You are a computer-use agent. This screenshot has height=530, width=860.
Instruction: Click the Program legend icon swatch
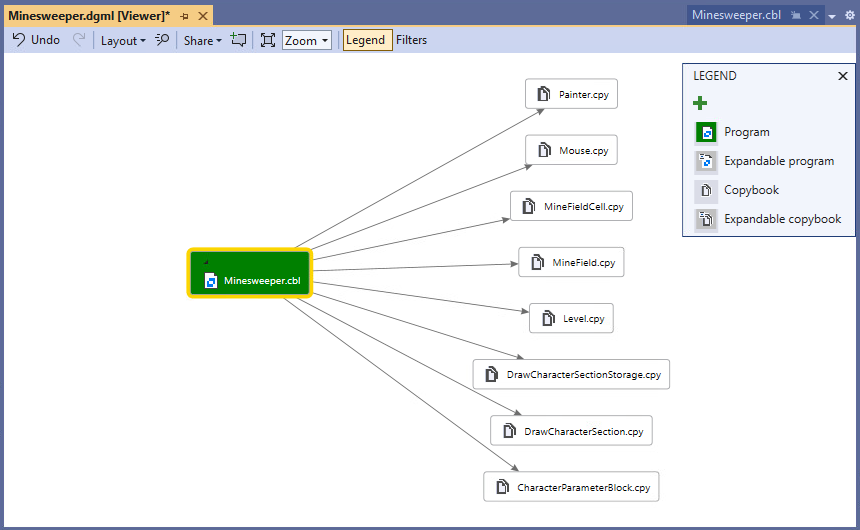(707, 132)
